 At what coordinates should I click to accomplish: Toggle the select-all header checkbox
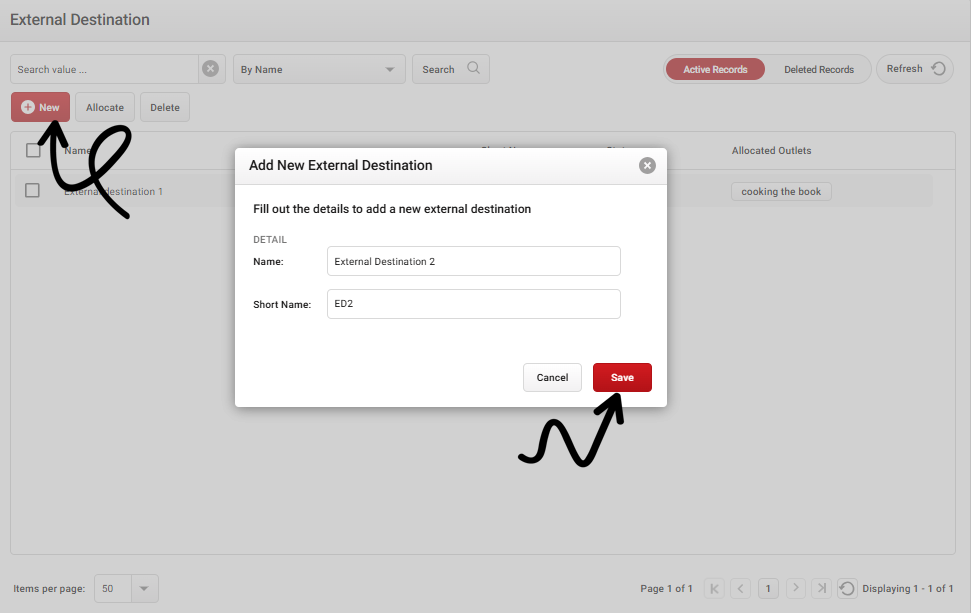pos(32,151)
